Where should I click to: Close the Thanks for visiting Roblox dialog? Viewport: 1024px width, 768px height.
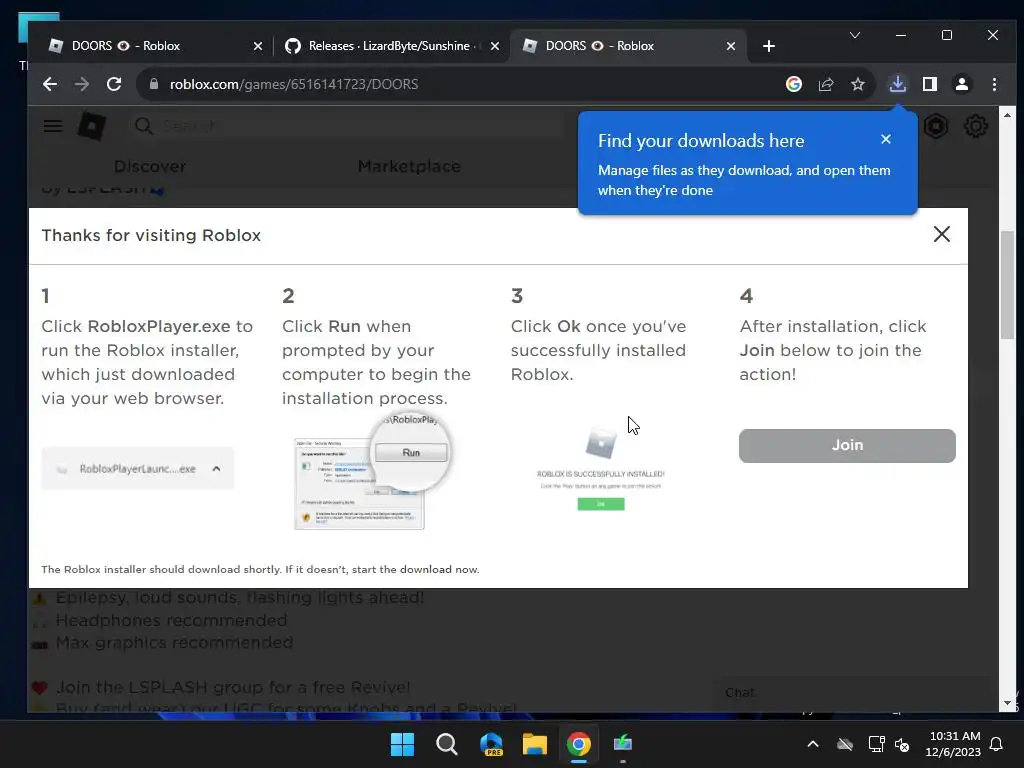(942, 234)
